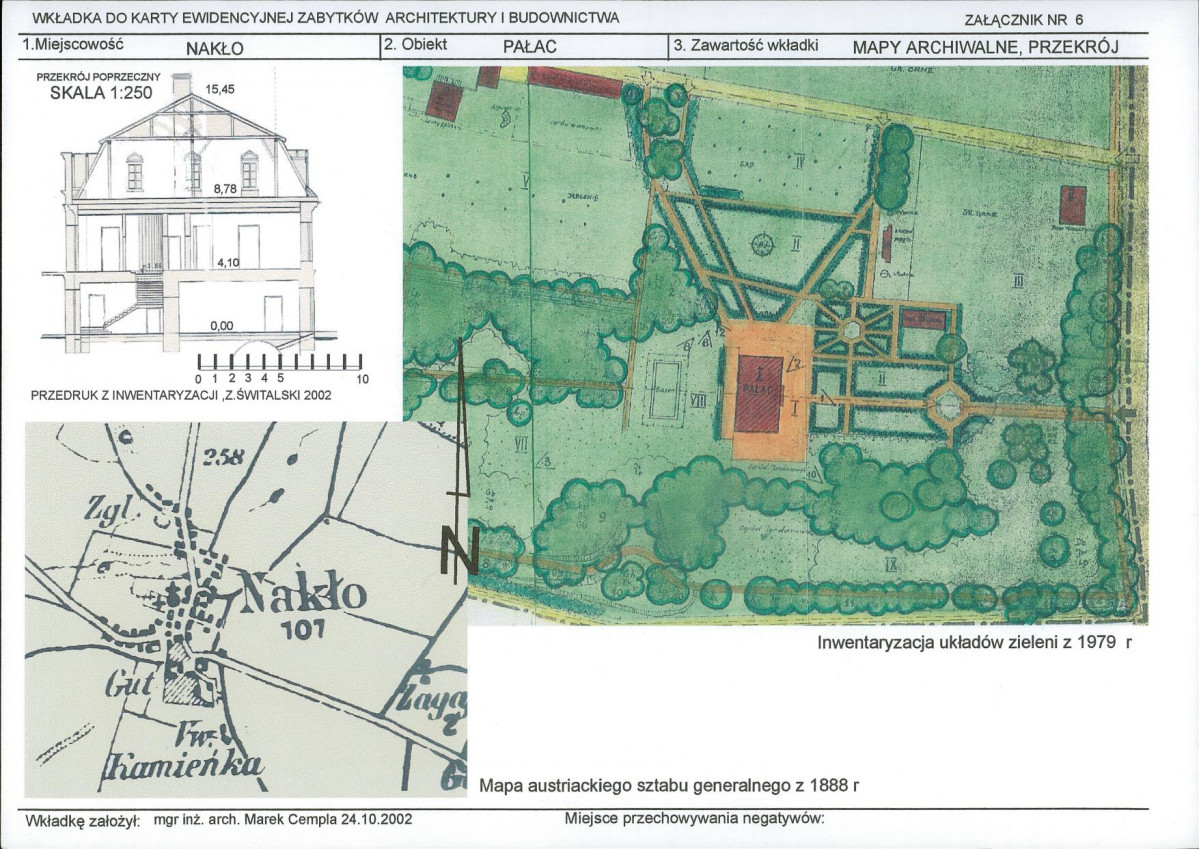Click the caption Mapa austriackiego sztabu generalnego
This screenshot has width=1199, height=849.
coord(670,786)
